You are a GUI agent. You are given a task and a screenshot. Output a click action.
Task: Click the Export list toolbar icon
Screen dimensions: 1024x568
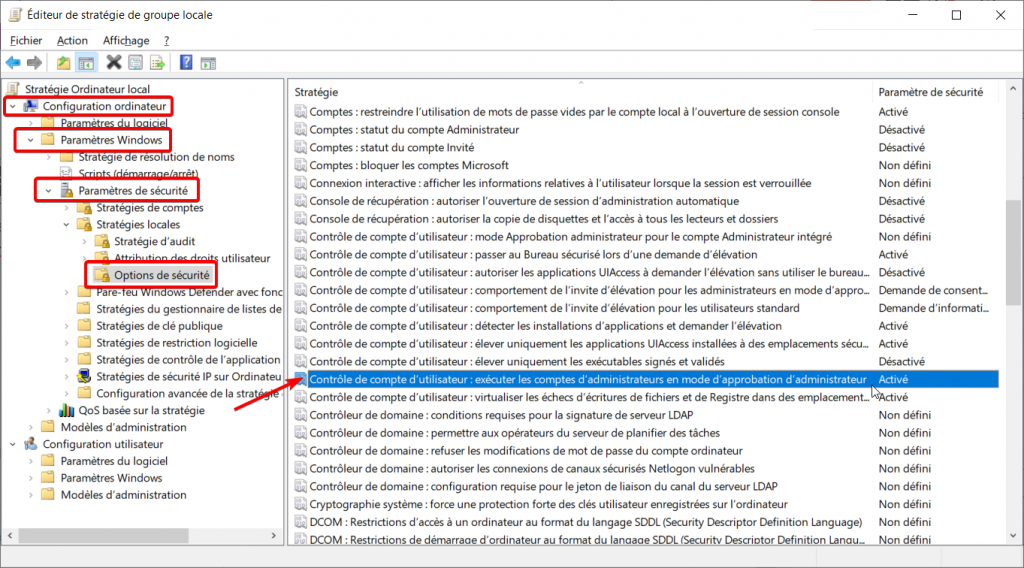click(x=157, y=63)
